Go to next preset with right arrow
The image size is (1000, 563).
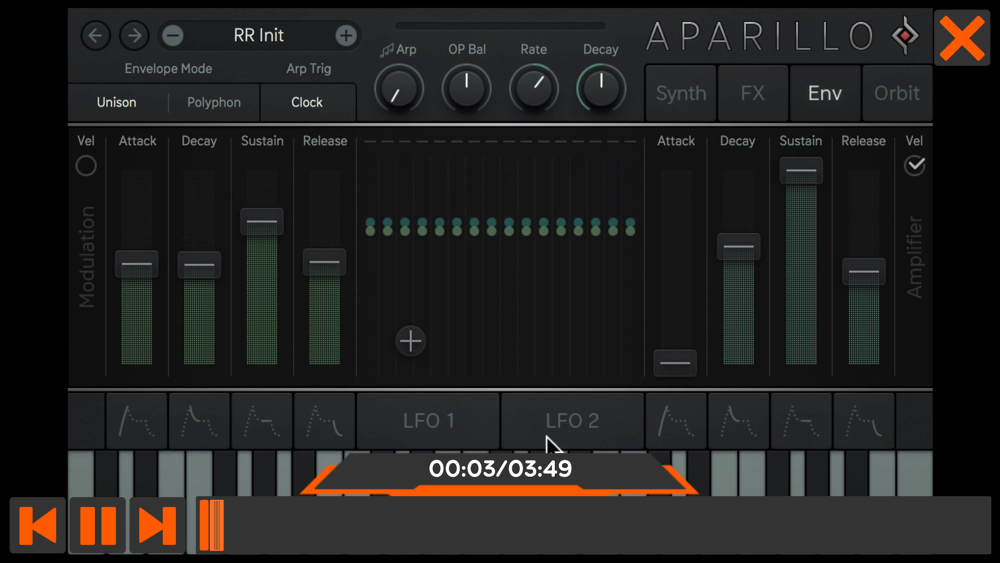tap(135, 36)
